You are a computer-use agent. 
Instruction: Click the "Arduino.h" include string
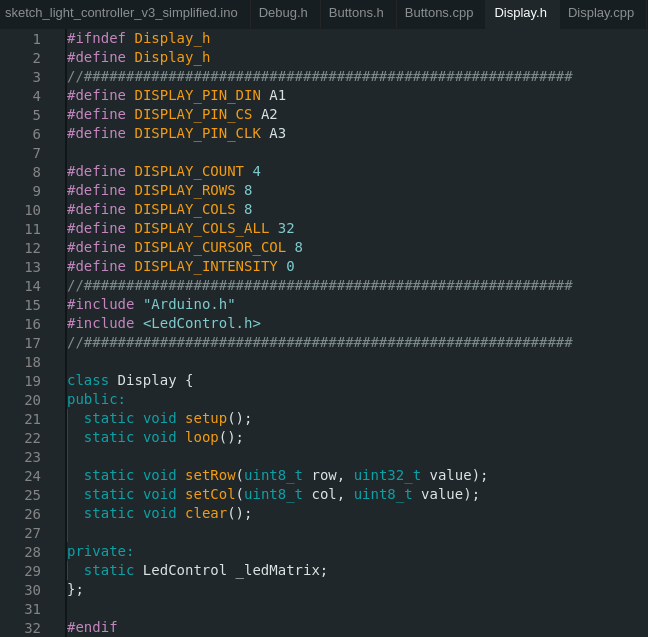click(x=188, y=304)
